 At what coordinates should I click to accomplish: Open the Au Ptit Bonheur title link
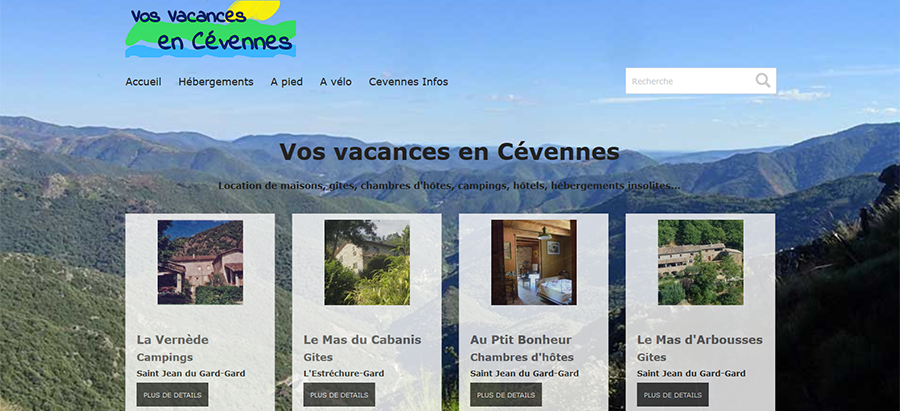[521, 340]
